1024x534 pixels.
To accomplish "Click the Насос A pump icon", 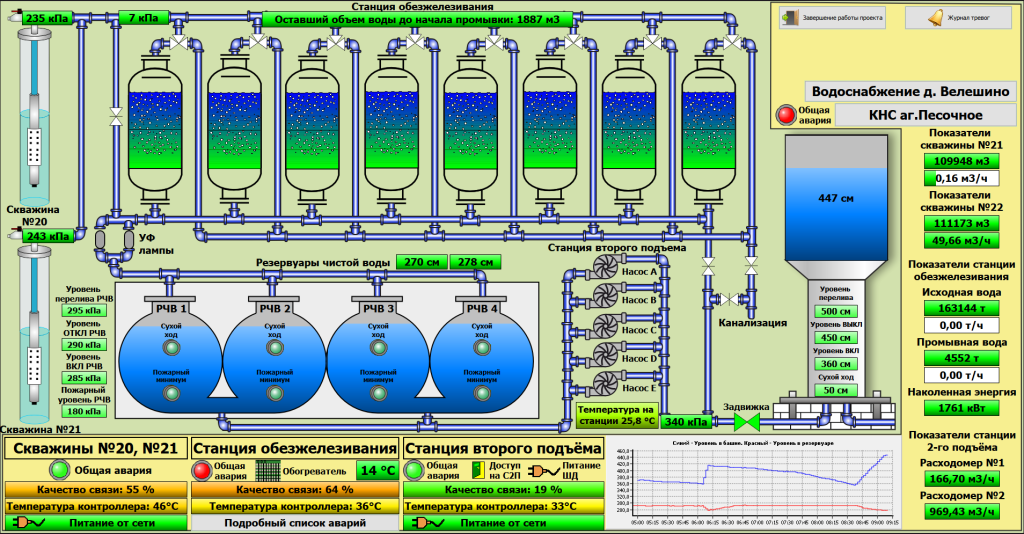I will point(605,268).
